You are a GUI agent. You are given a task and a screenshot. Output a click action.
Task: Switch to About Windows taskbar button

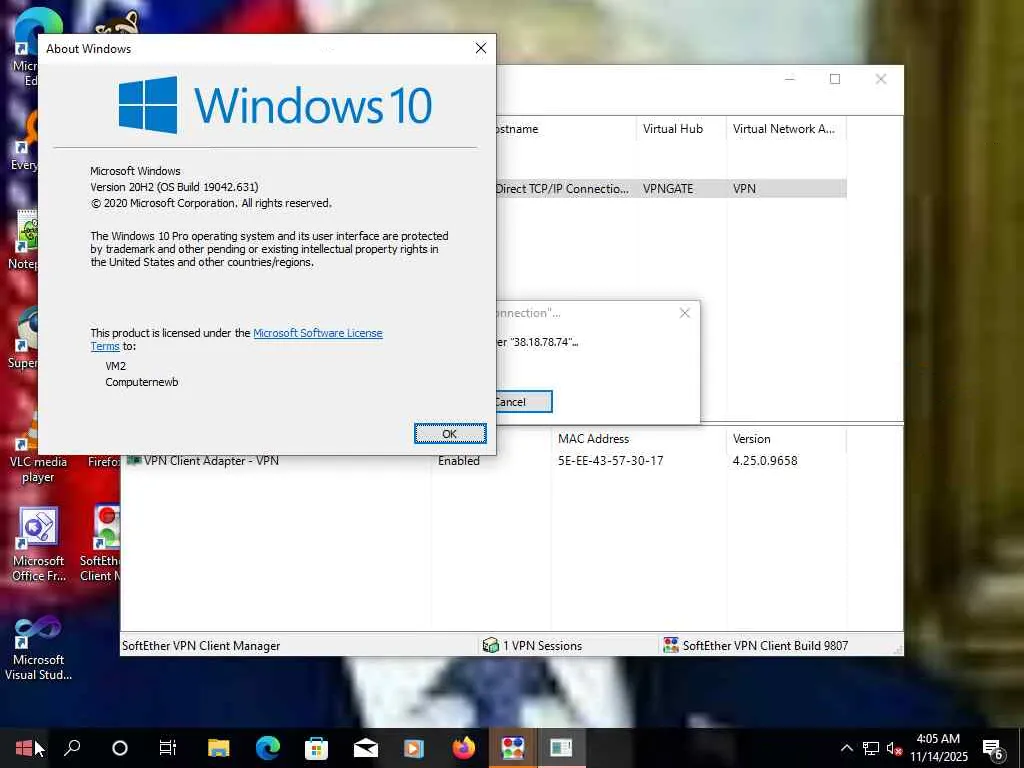click(x=561, y=748)
